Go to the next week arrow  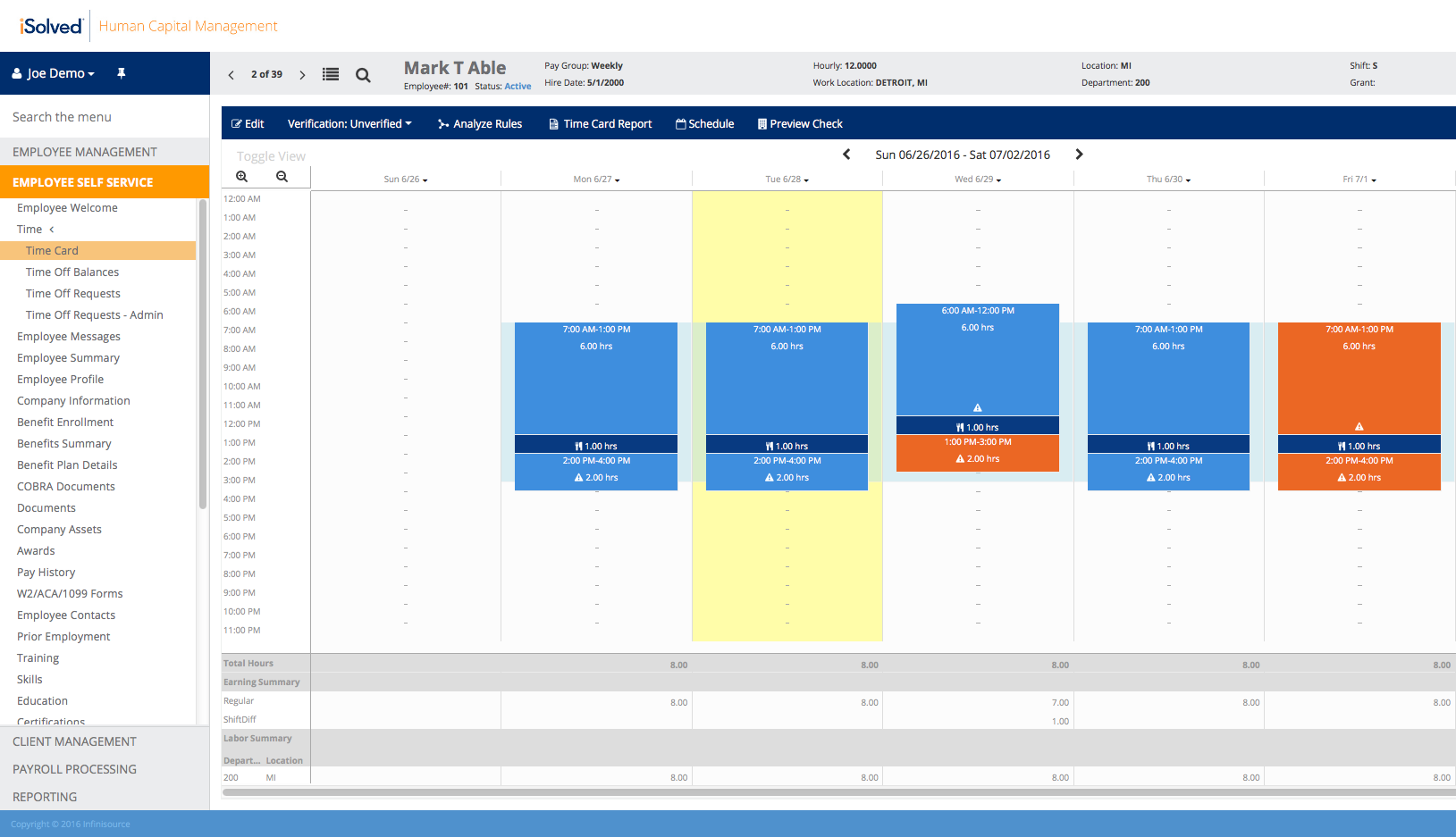tap(1079, 155)
